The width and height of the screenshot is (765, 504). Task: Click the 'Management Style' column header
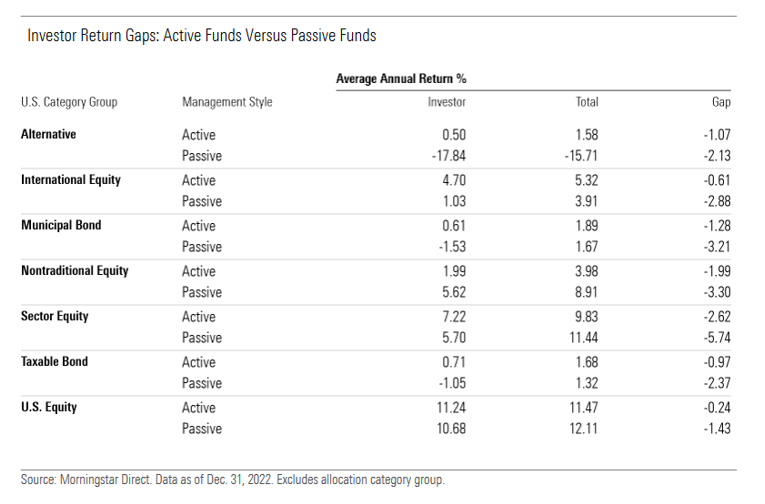[227, 102]
